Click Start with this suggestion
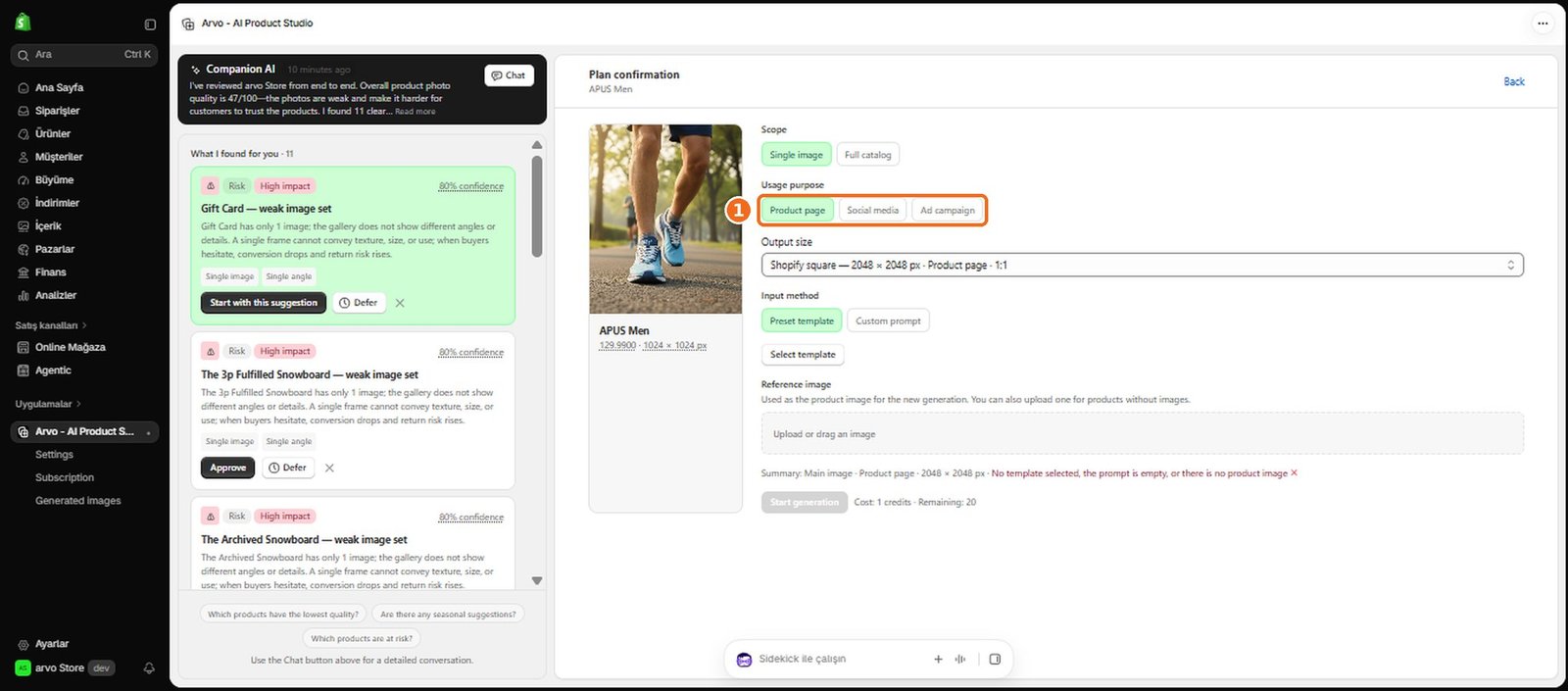1568x691 pixels. (x=264, y=303)
